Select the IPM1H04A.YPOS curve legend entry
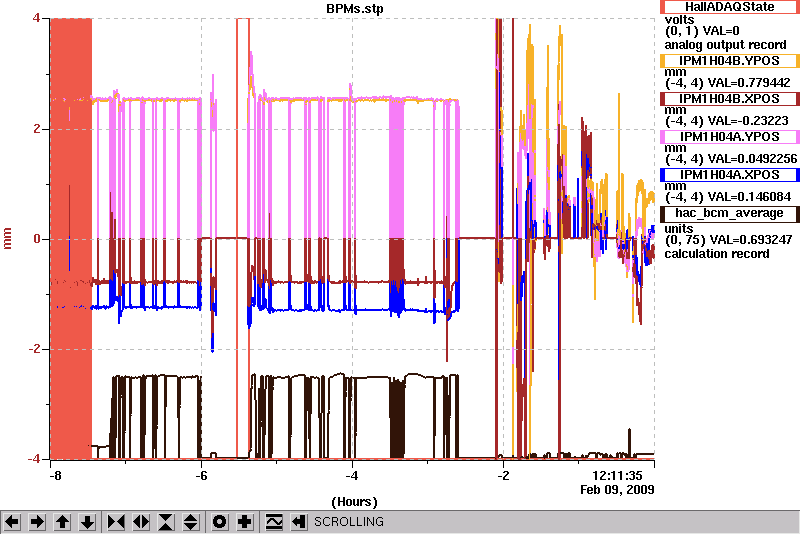The width and height of the screenshot is (800, 534). click(730, 137)
